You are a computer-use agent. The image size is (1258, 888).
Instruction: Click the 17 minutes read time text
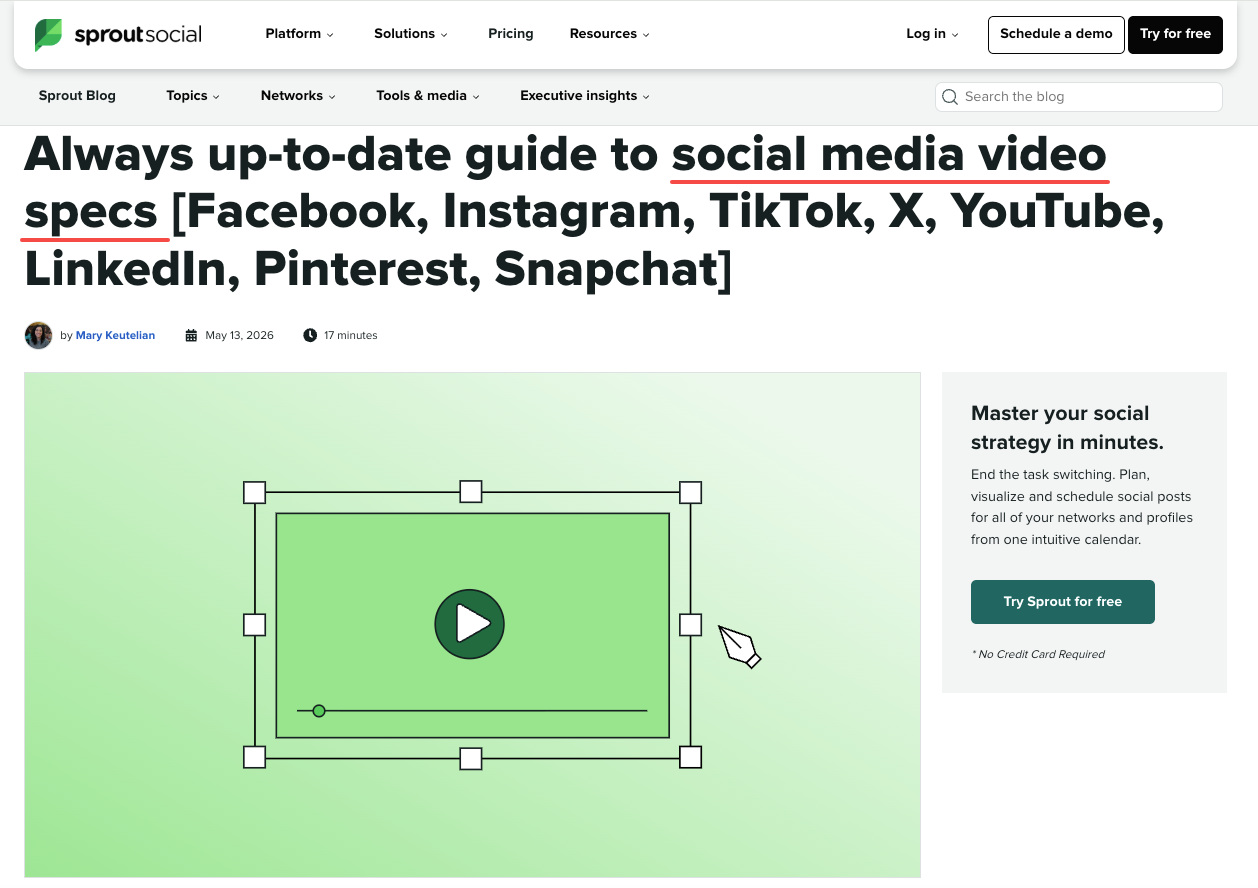coord(351,335)
